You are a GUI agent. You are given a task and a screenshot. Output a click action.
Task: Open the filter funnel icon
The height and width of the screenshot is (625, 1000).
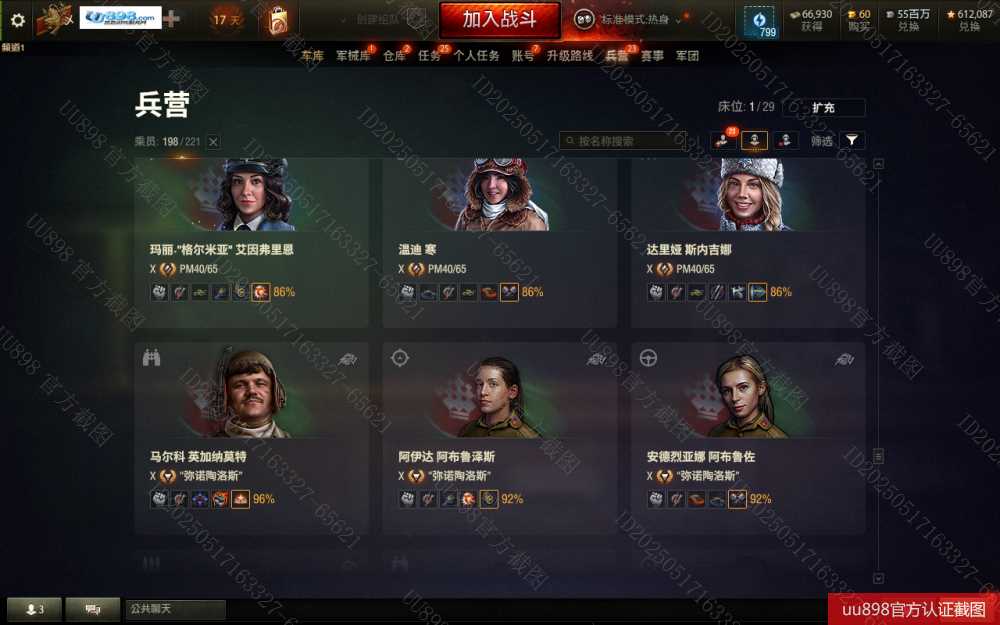coord(852,140)
